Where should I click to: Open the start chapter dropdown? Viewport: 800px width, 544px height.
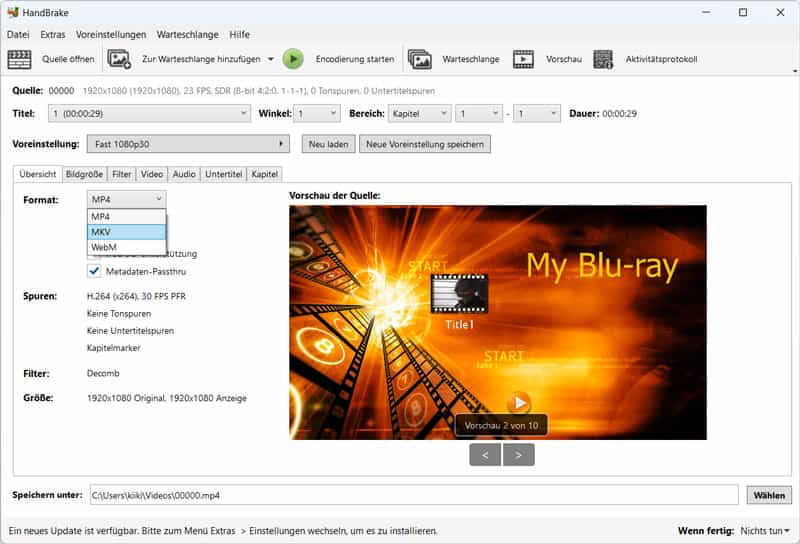pyautogui.click(x=479, y=113)
